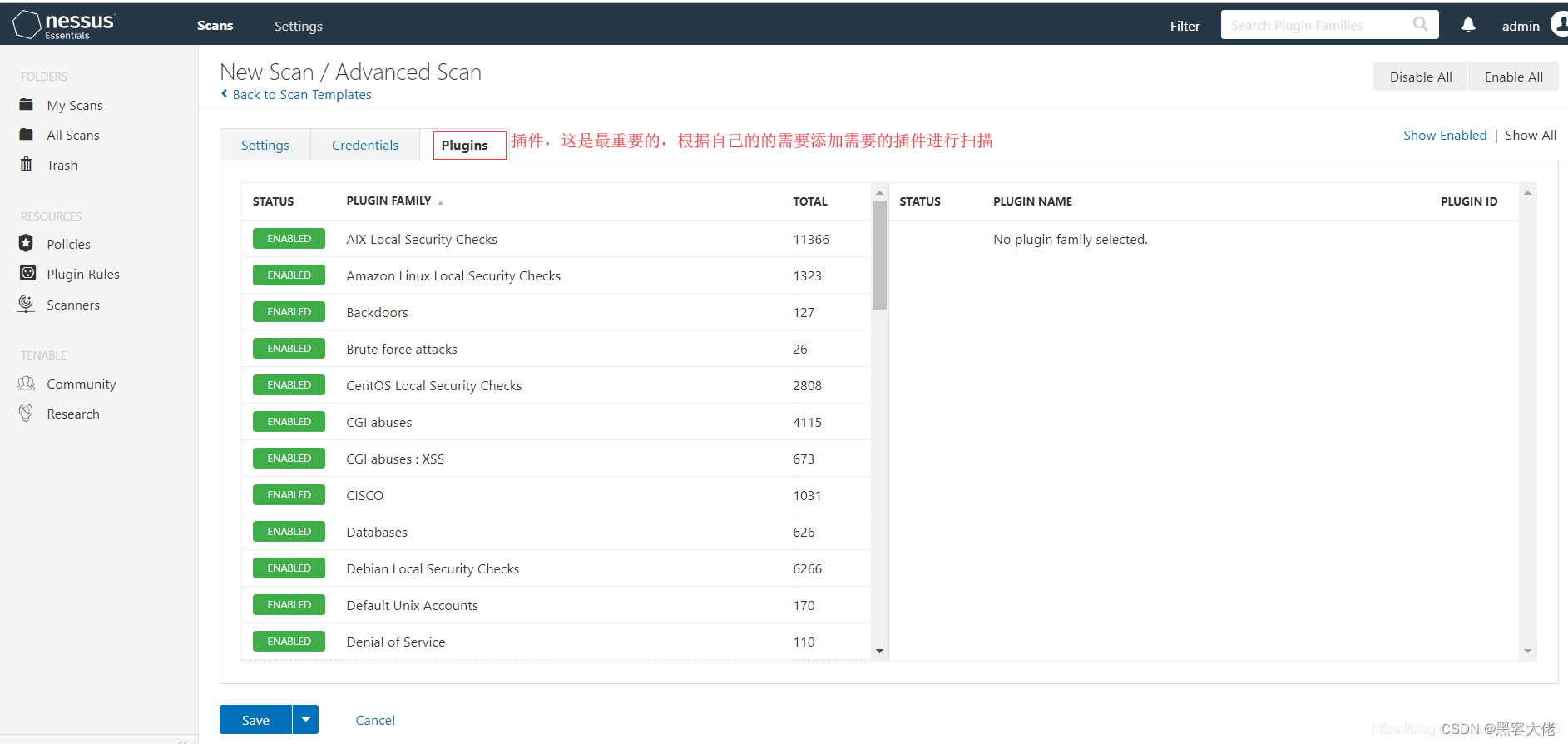The width and height of the screenshot is (1568, 744).
Task: Toggle ENABLED status for Amazon Linux Local Security Checks
Action: pyautogui.click(x=289, y=275)
